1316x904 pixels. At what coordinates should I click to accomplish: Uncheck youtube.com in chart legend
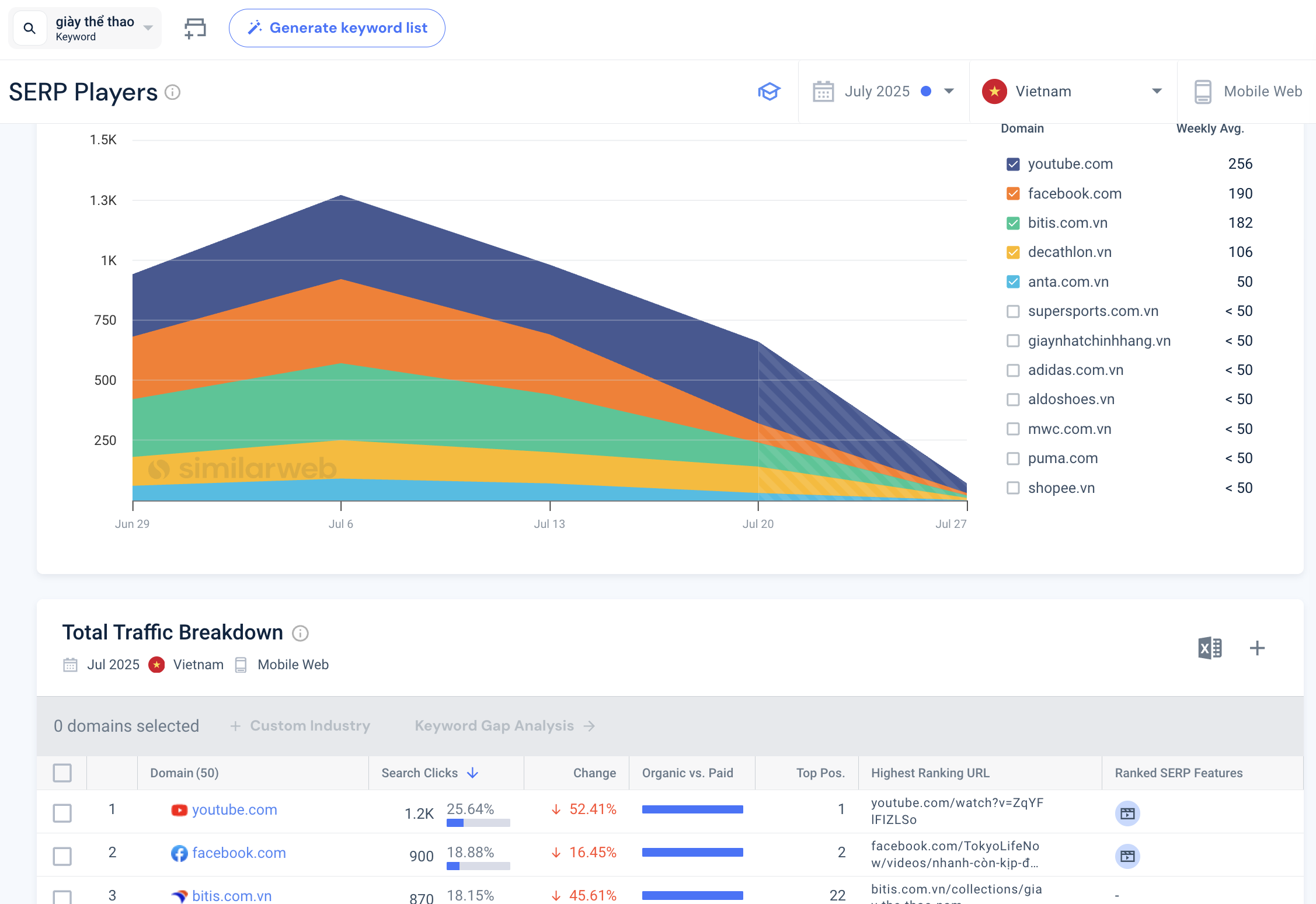pos(1013,164)
